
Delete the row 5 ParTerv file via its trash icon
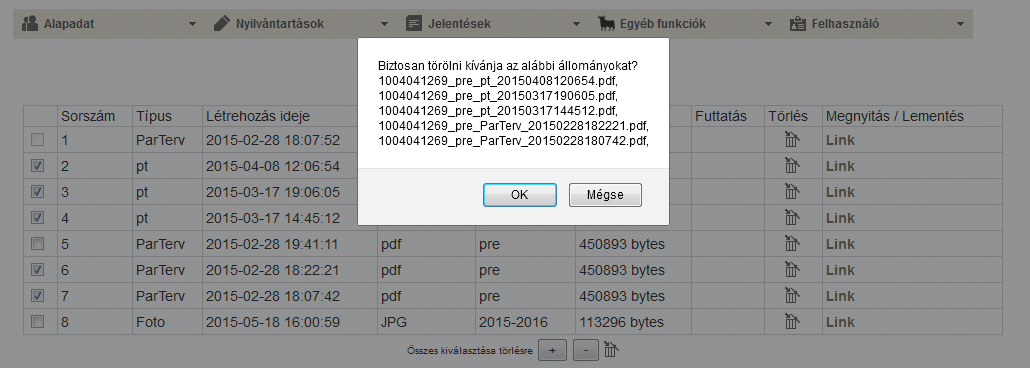(x=792, y=244)
